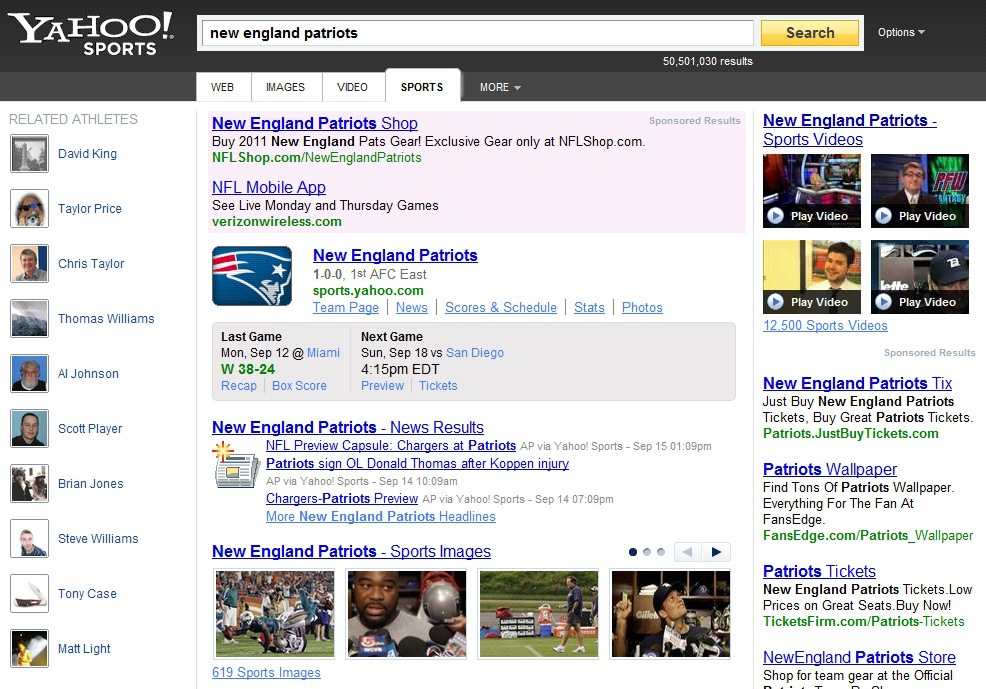
Task: Play the video of the smiling dark-haired man
Action: tap(812, 277)
